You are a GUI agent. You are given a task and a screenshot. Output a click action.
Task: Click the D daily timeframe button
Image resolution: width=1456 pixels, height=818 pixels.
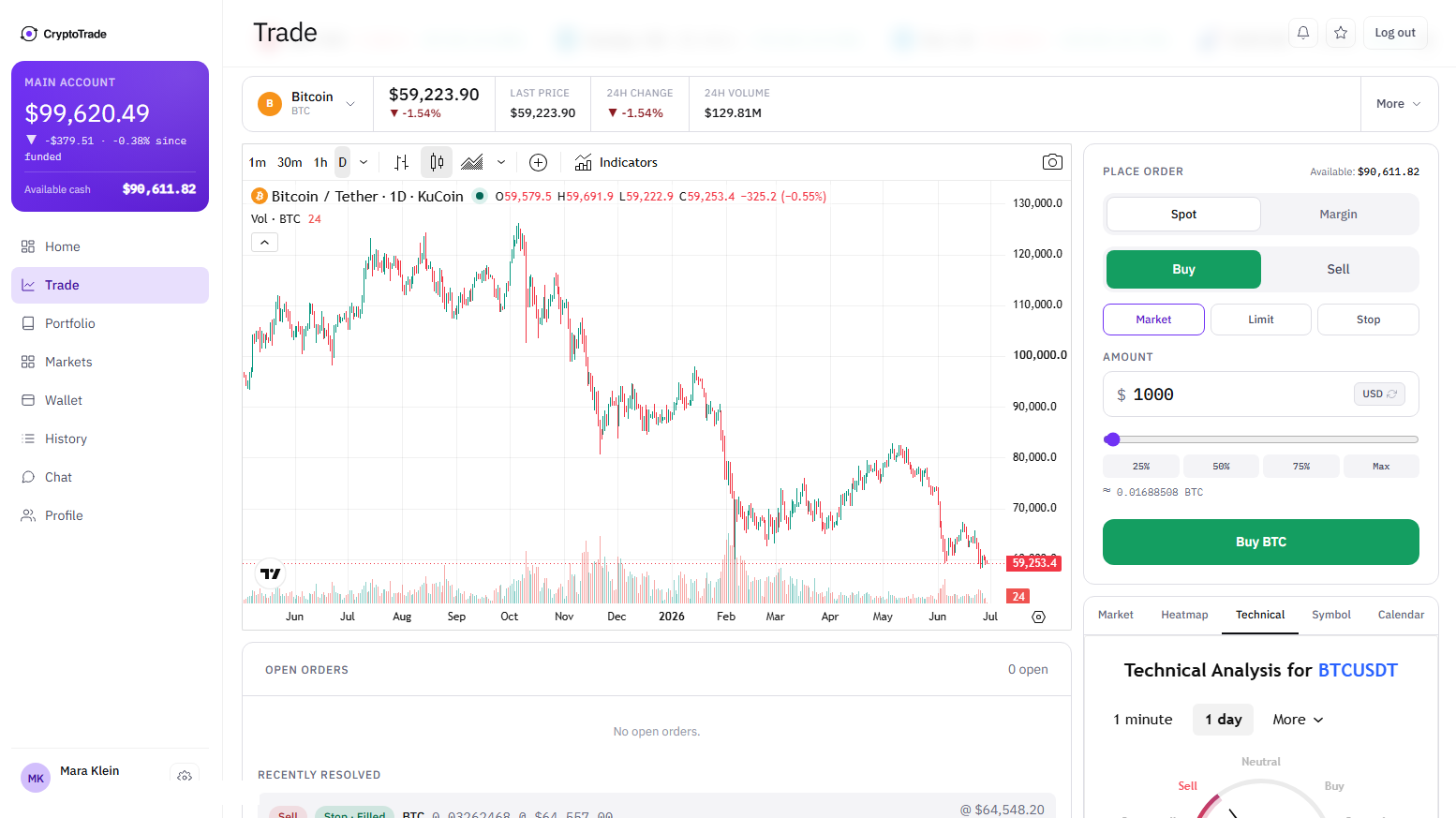[342, 162]
